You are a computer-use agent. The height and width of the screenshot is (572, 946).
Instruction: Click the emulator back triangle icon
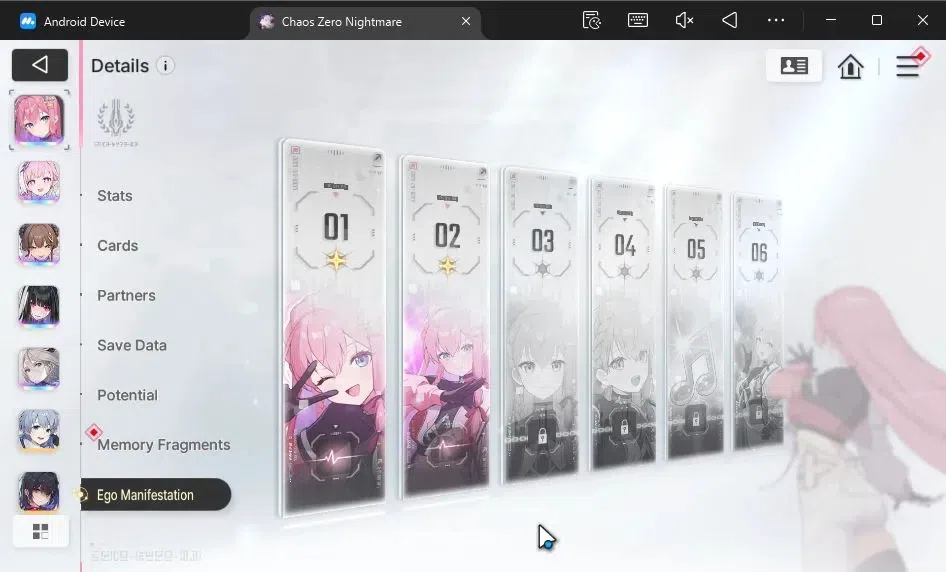click(729, 21)
